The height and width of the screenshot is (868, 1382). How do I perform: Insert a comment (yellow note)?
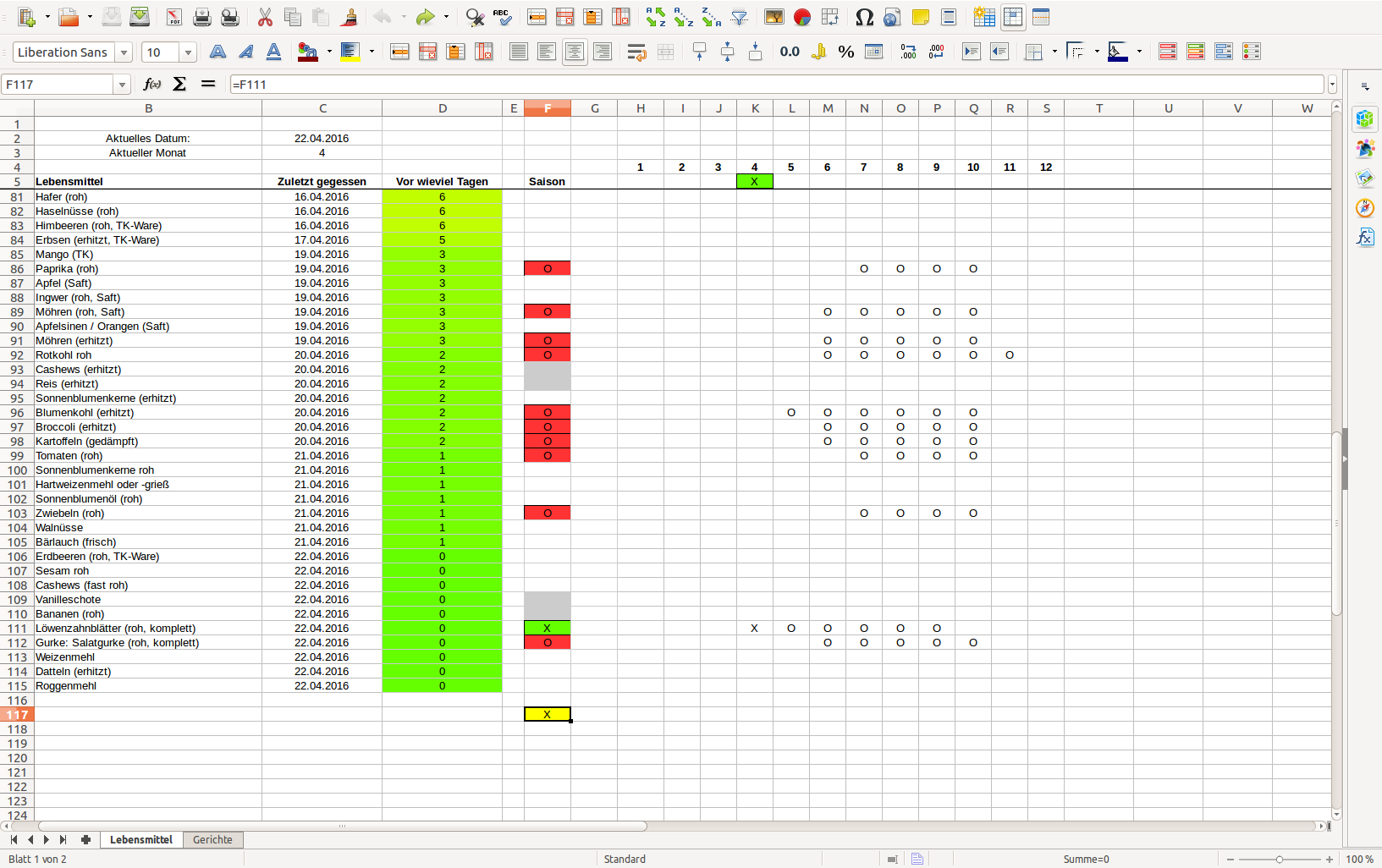[x=920, y=17]
